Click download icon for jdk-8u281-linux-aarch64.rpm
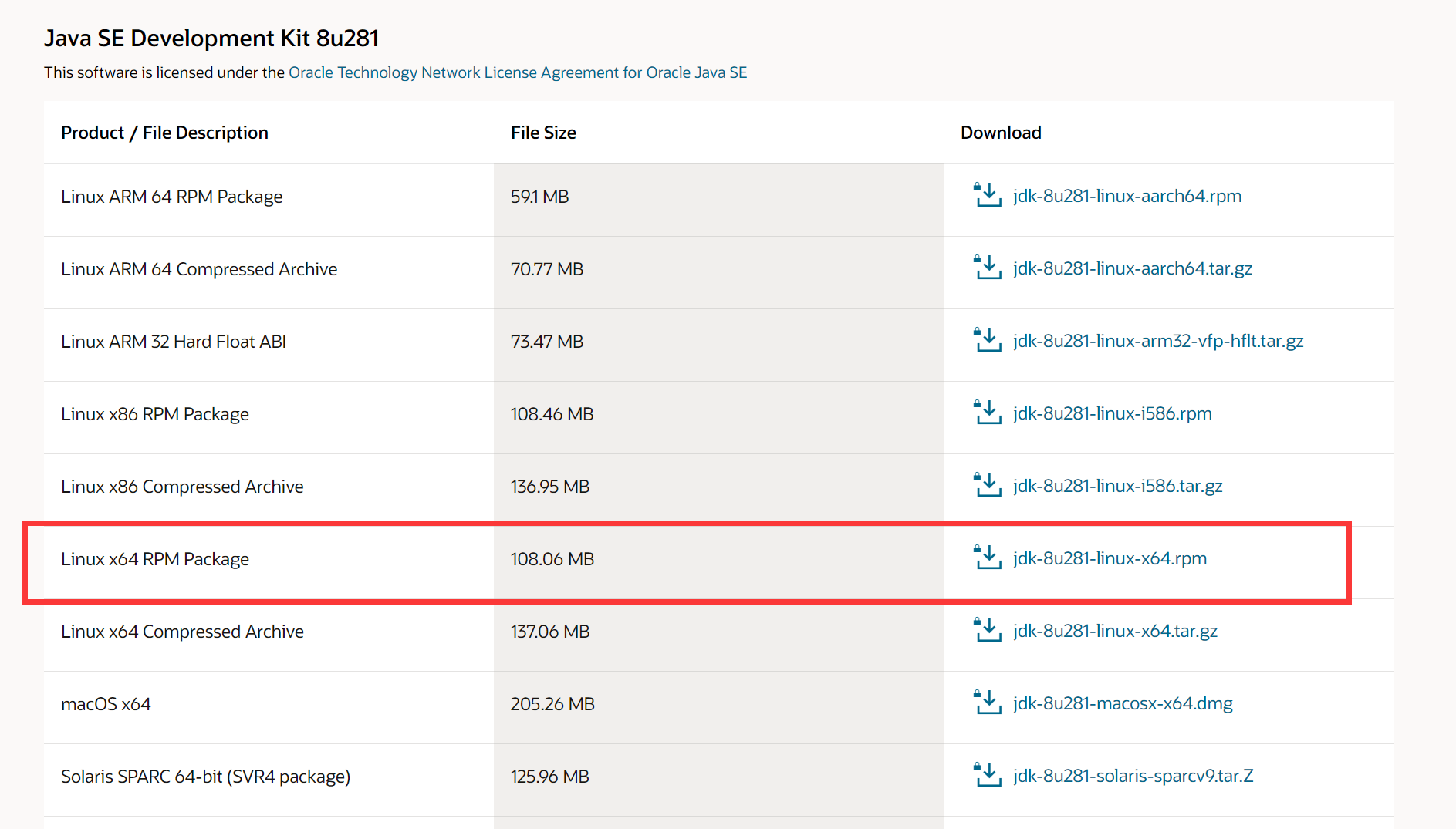 987,195
